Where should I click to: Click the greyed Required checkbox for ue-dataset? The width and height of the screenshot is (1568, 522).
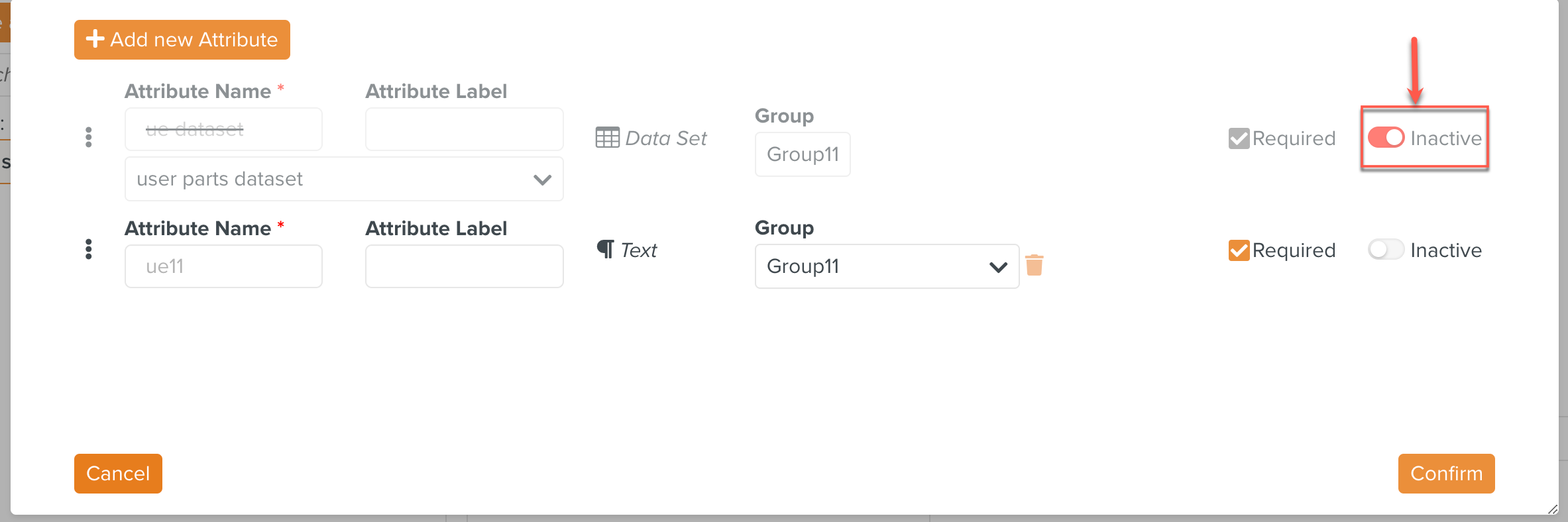pyautogui.click(x=1239, y=138)
